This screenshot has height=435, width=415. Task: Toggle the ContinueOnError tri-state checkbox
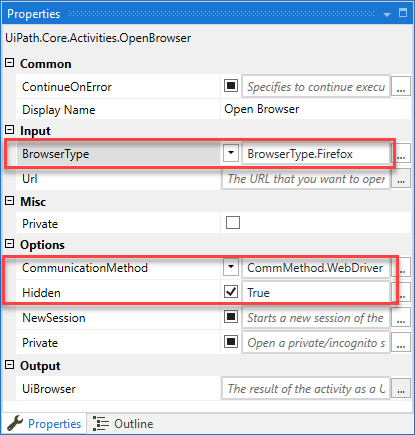point(231,86)
